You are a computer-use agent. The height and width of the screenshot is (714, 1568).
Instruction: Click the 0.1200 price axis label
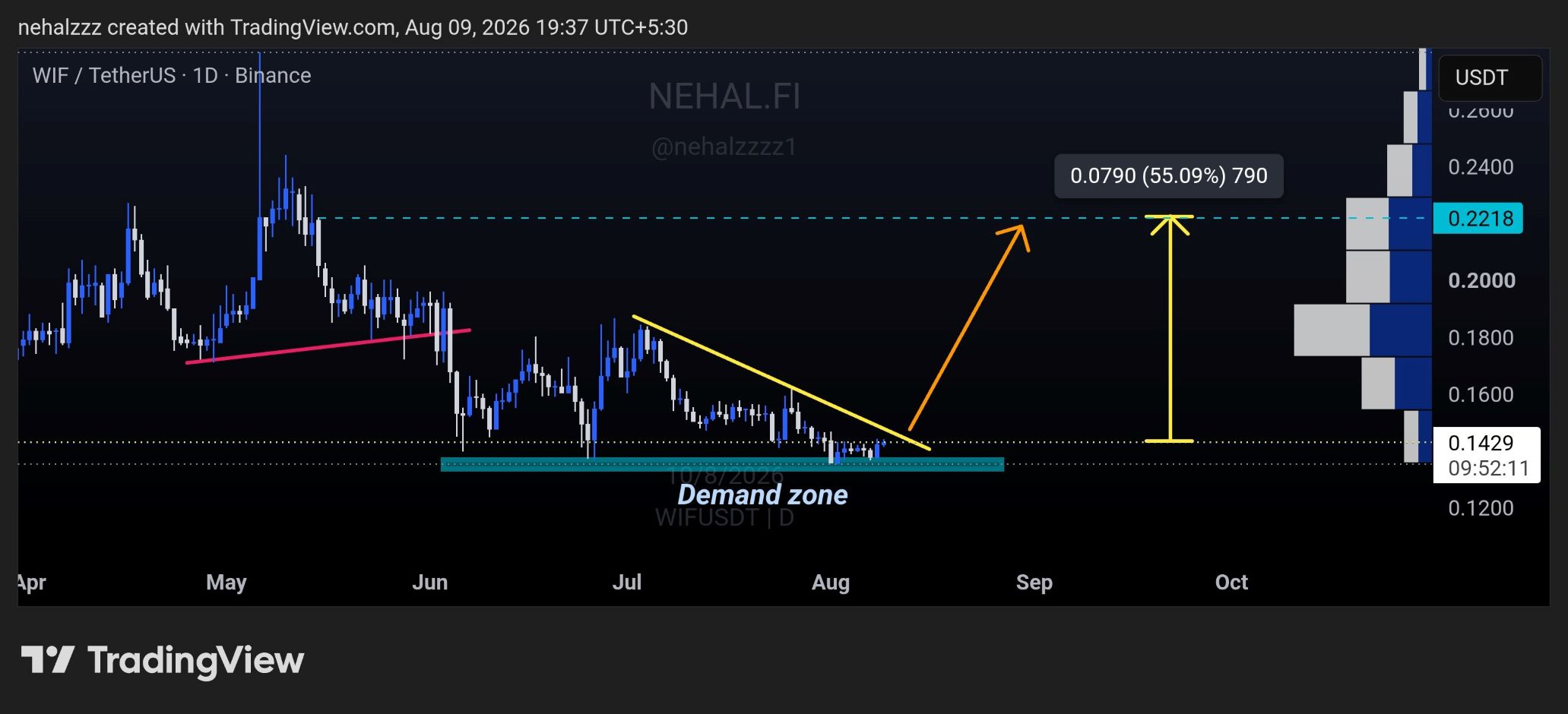(1481, 508)
